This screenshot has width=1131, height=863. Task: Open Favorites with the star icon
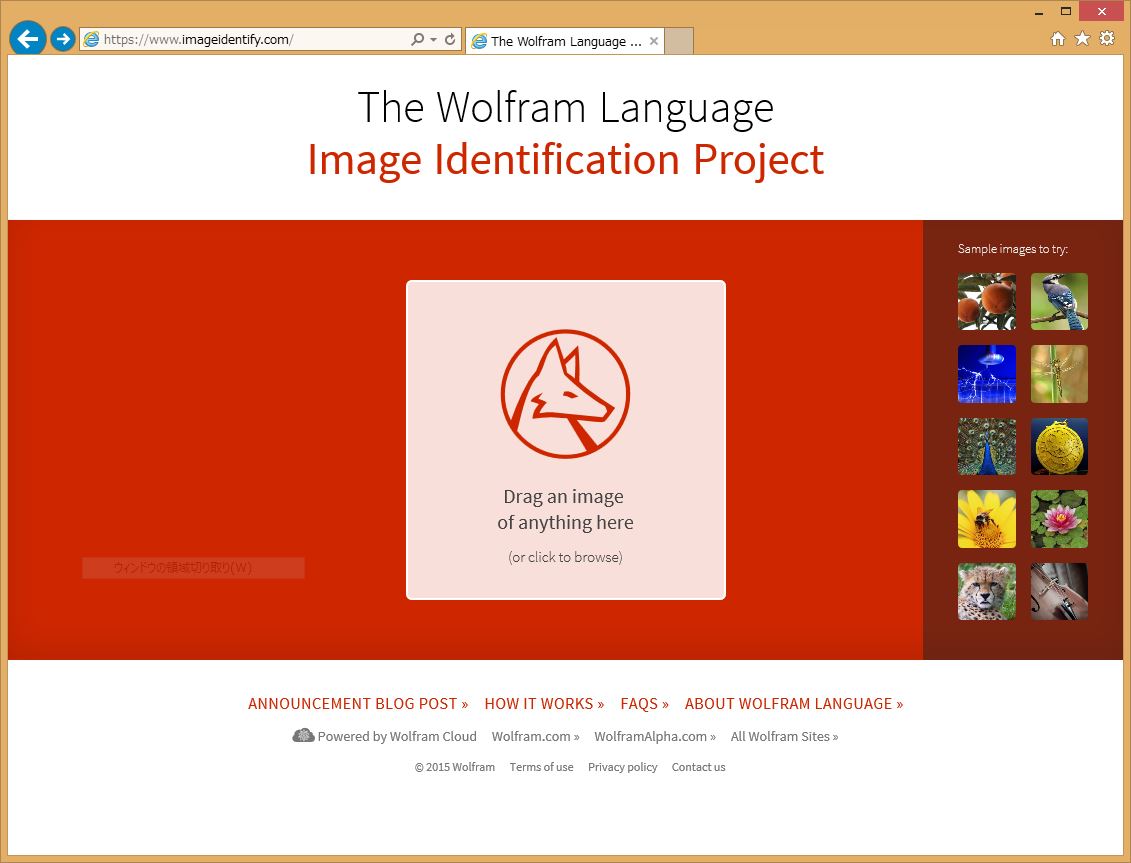pyautogui.click(x=1082, y=38)
